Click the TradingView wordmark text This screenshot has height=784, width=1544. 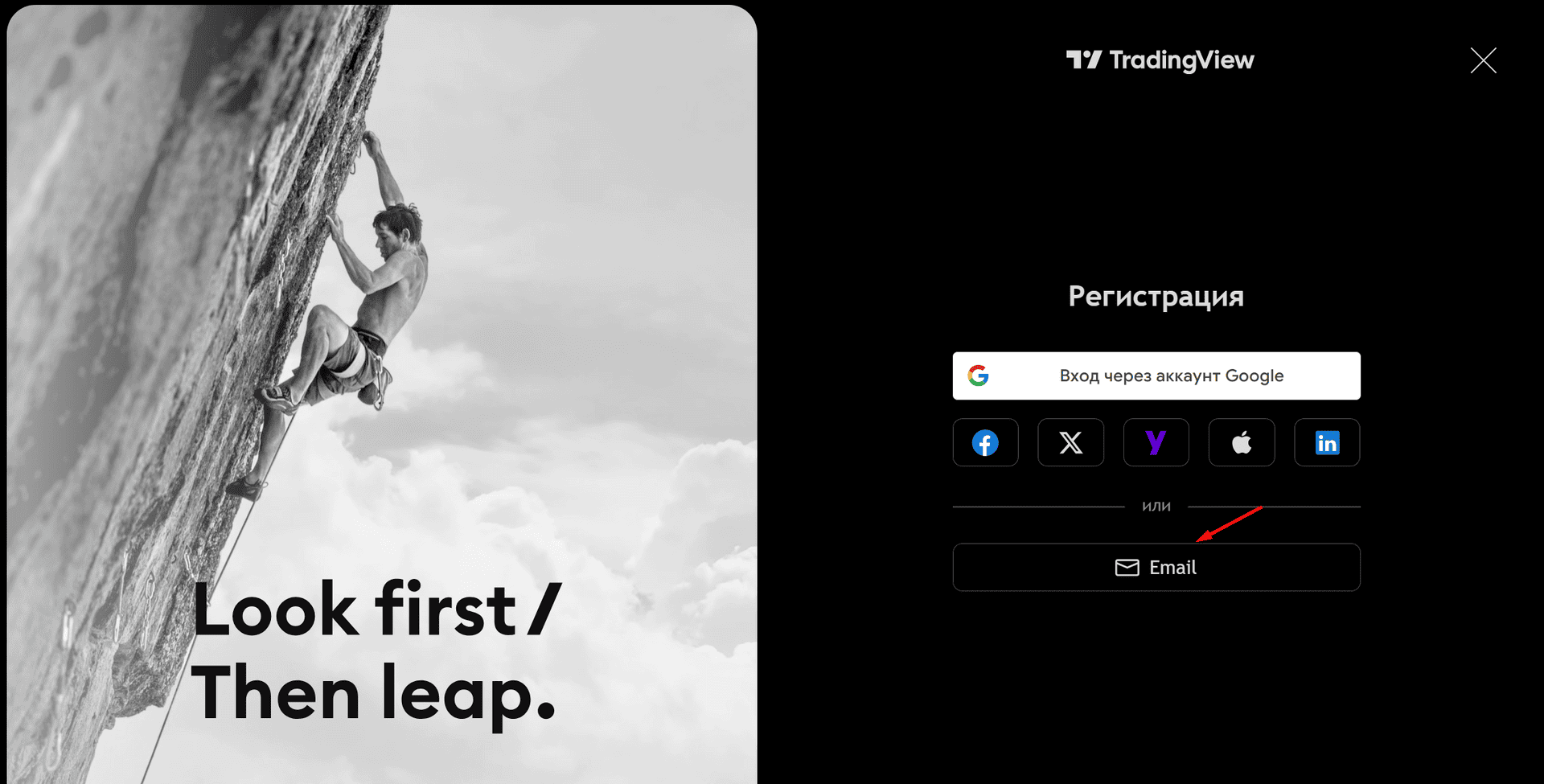[1181, 60]
